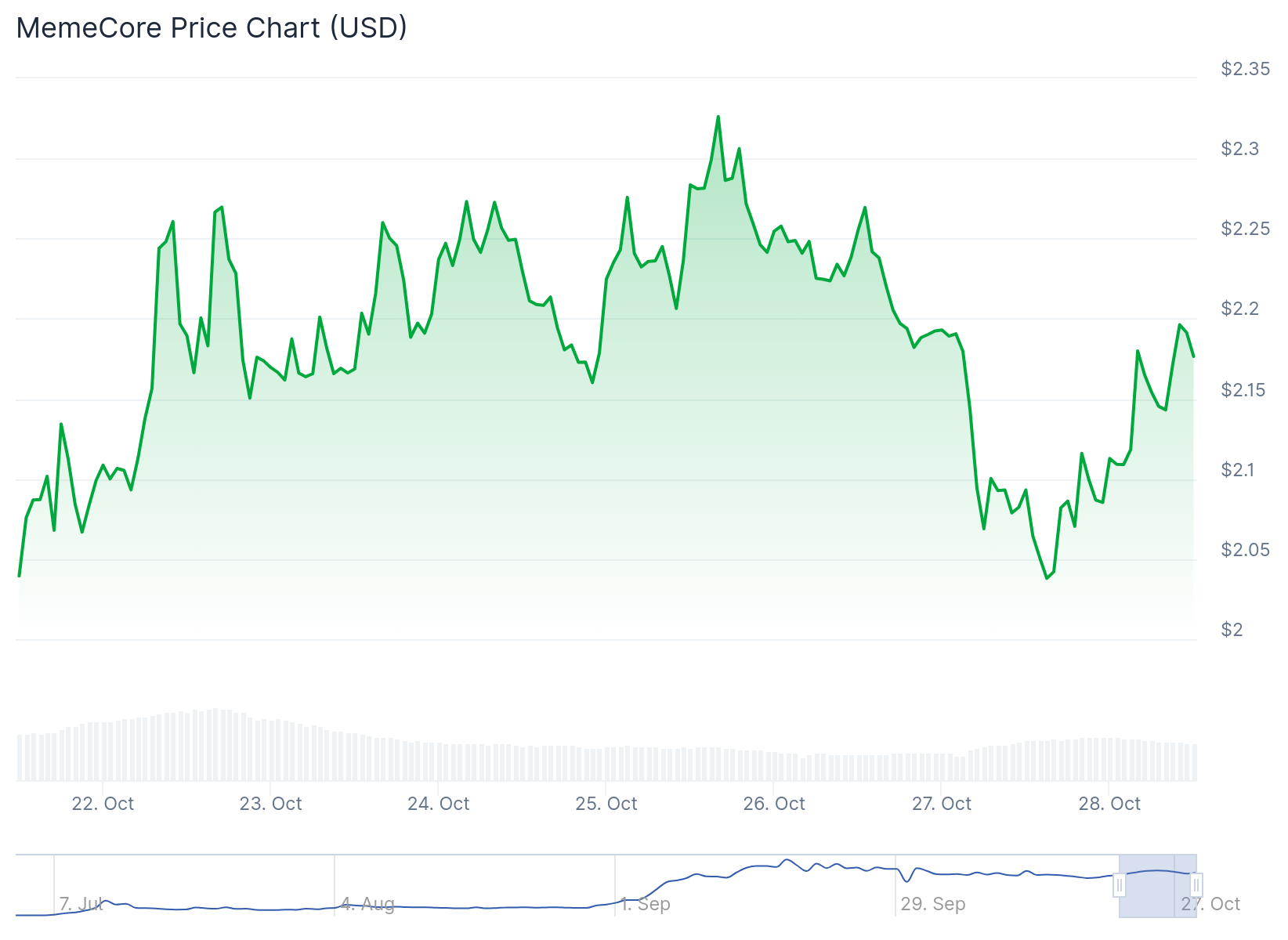Click the $2.35 price axis label
1288x940 pixels.
click(x=1245, y=69)
